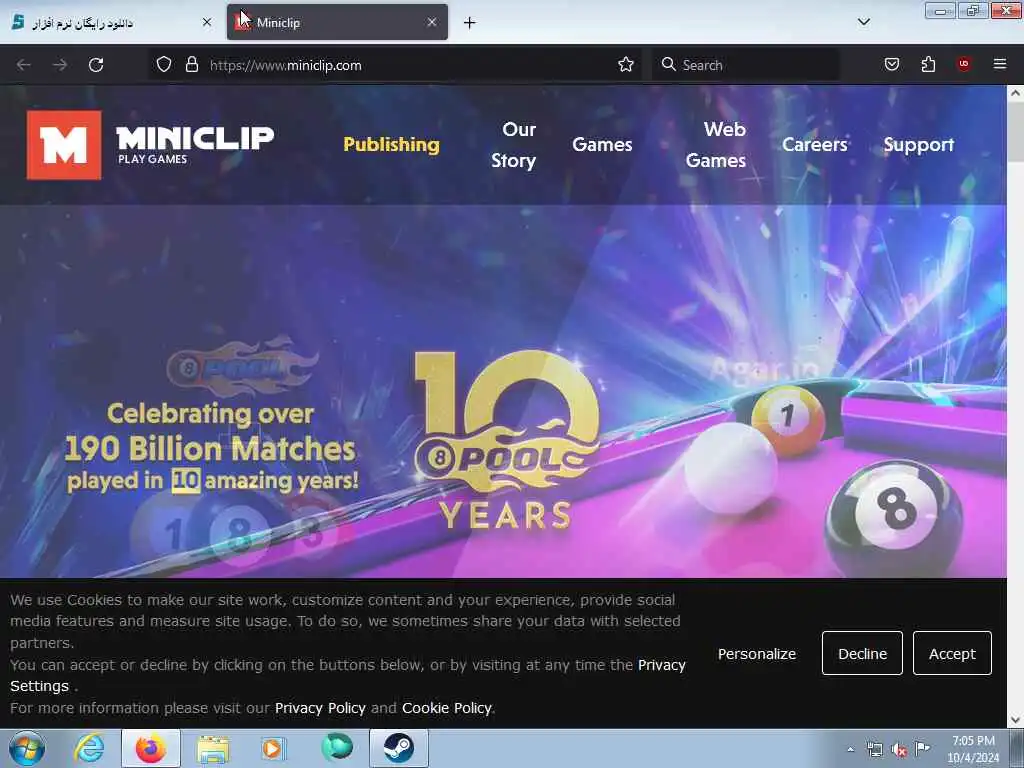This screenshot has height=768, width=1024.
Task: Open the Our Story nav item
Action: pos(513,145)
